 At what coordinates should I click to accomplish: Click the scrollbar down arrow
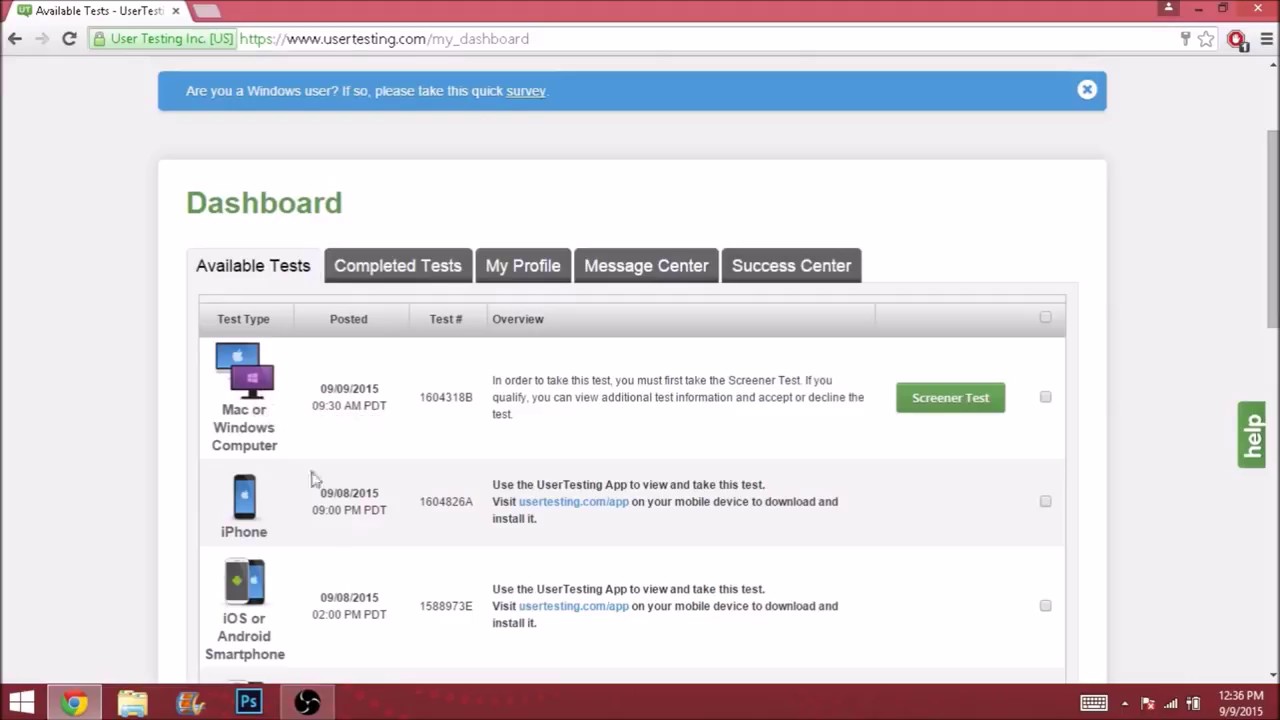point(1272,675)
